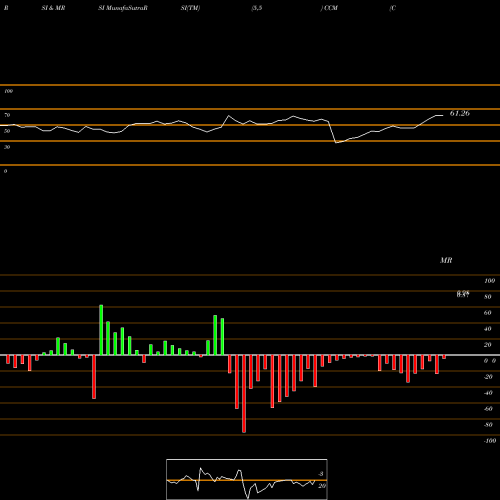Click the 'SI MunafaSutraR' header text

(x=123, y=8)
